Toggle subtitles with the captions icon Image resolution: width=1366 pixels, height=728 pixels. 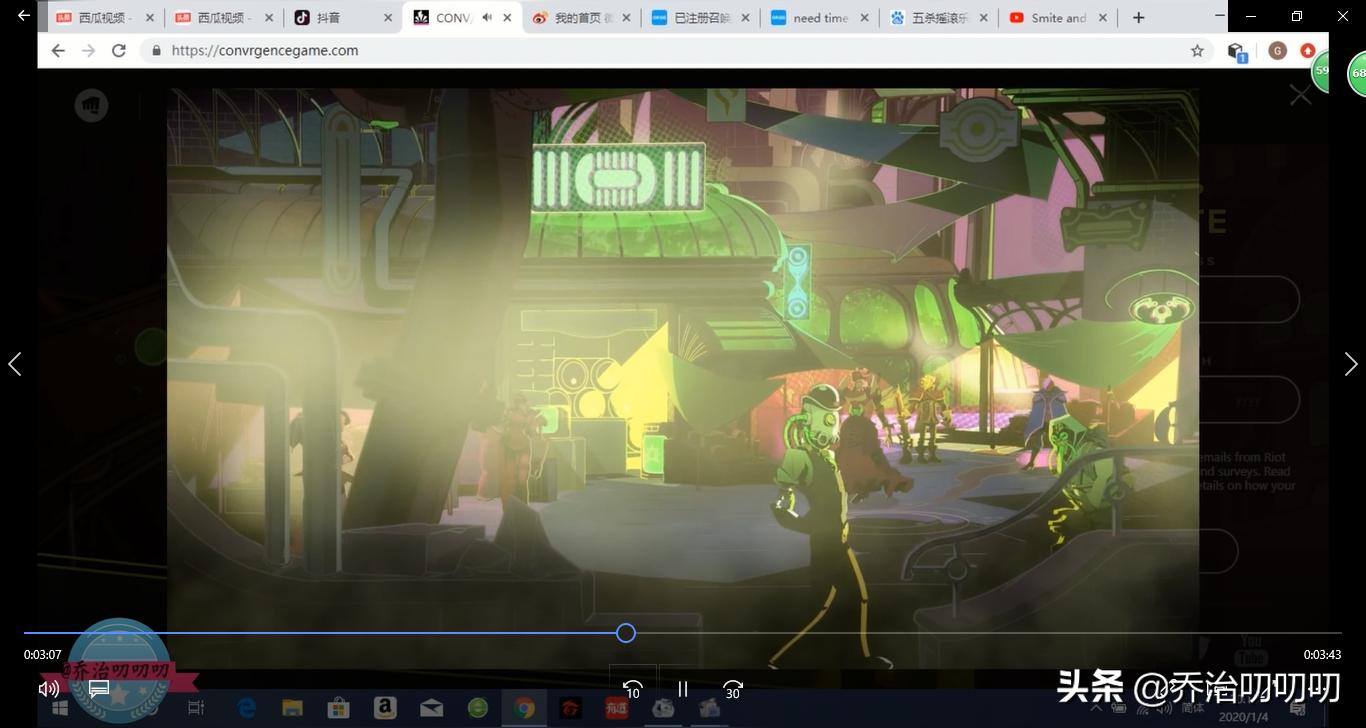point(99,689)
